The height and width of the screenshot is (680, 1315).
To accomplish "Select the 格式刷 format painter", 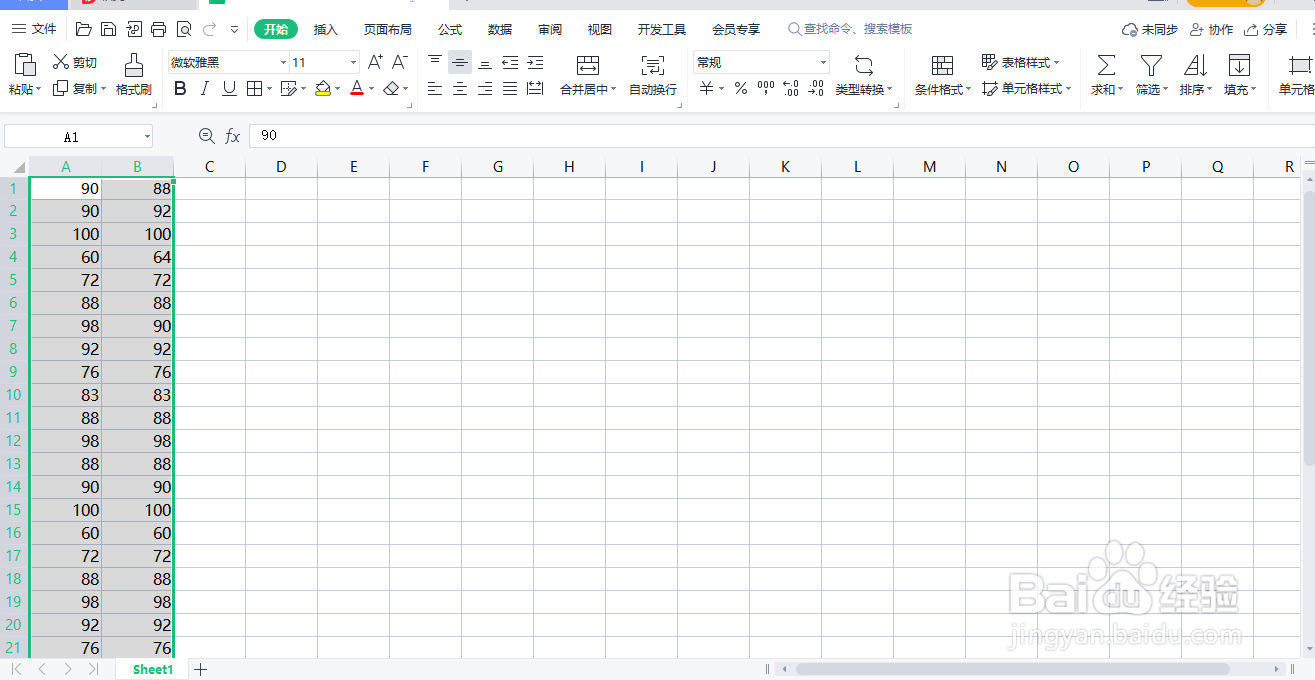I will (133, 75).
